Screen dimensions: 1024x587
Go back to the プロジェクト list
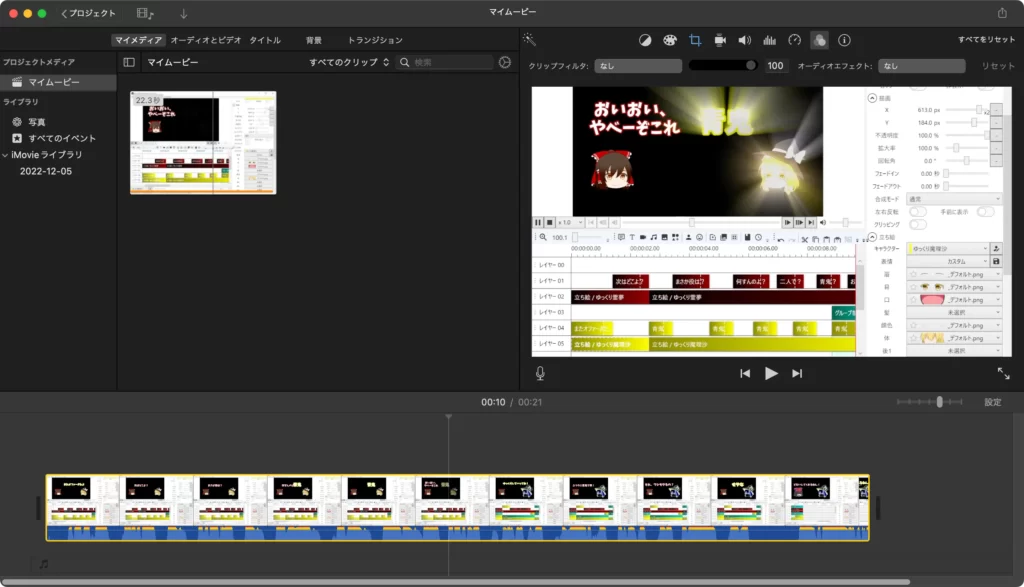tap(88, 13)
